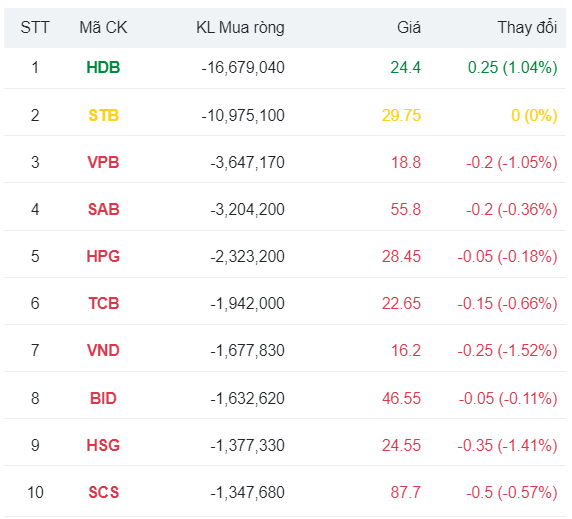Click the BID price 46.55
The height and width of the screenshot is (519, 572).
[401, 398]
